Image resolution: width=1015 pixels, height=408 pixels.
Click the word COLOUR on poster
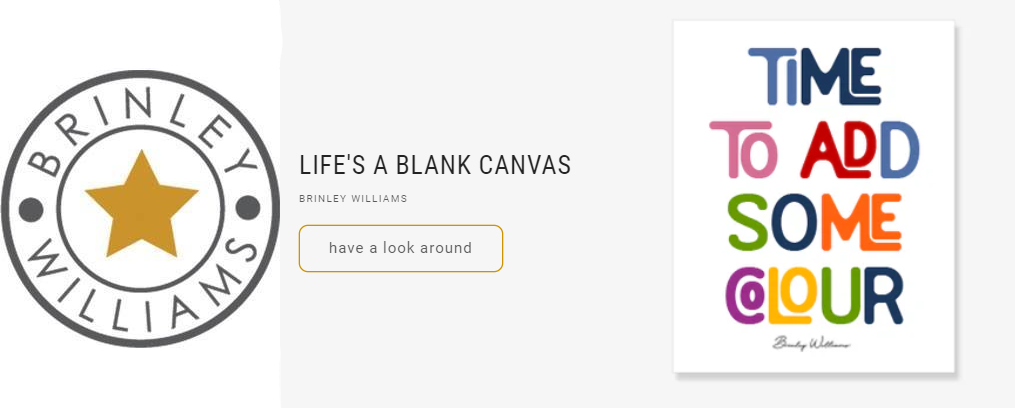click(814, 295)
